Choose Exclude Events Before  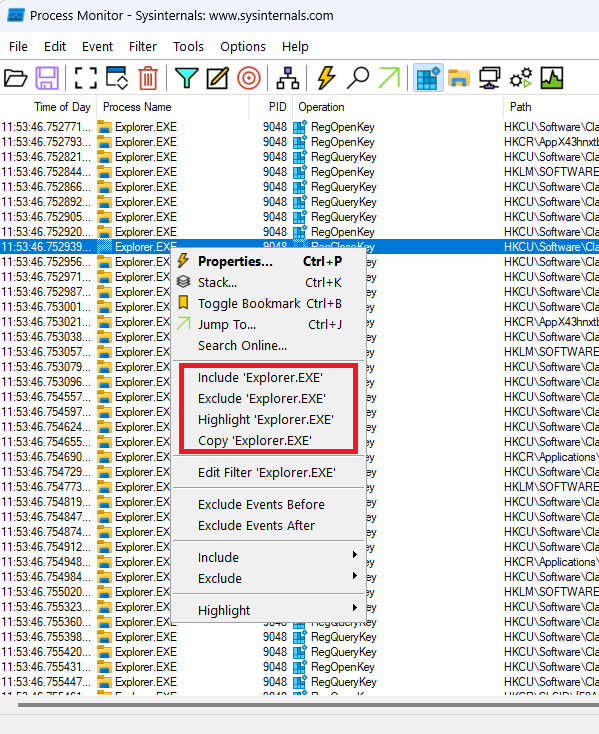pyautogui.click(x=269, y=505)
